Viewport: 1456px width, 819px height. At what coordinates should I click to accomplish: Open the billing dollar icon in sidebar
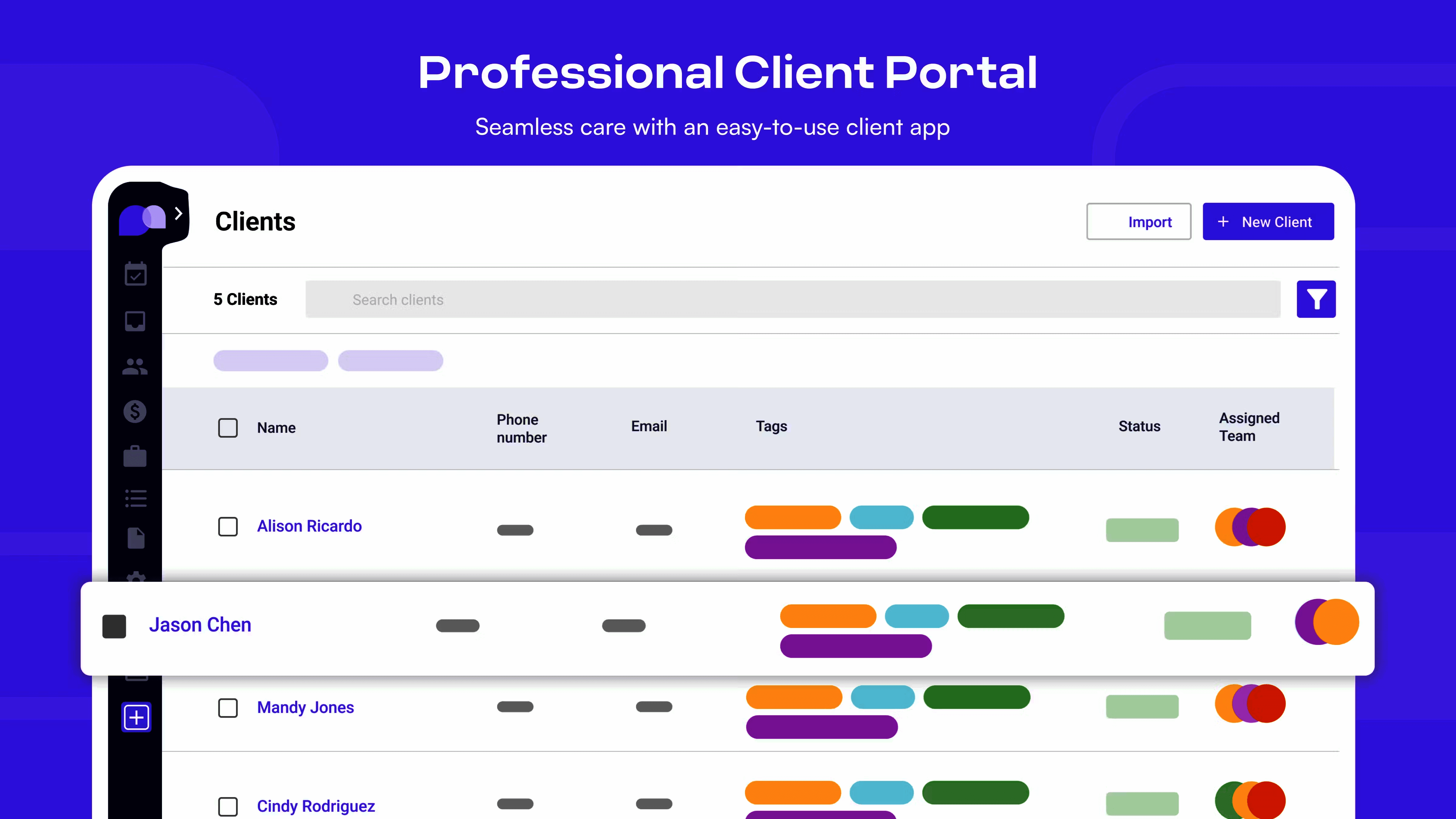pos(135,412)
